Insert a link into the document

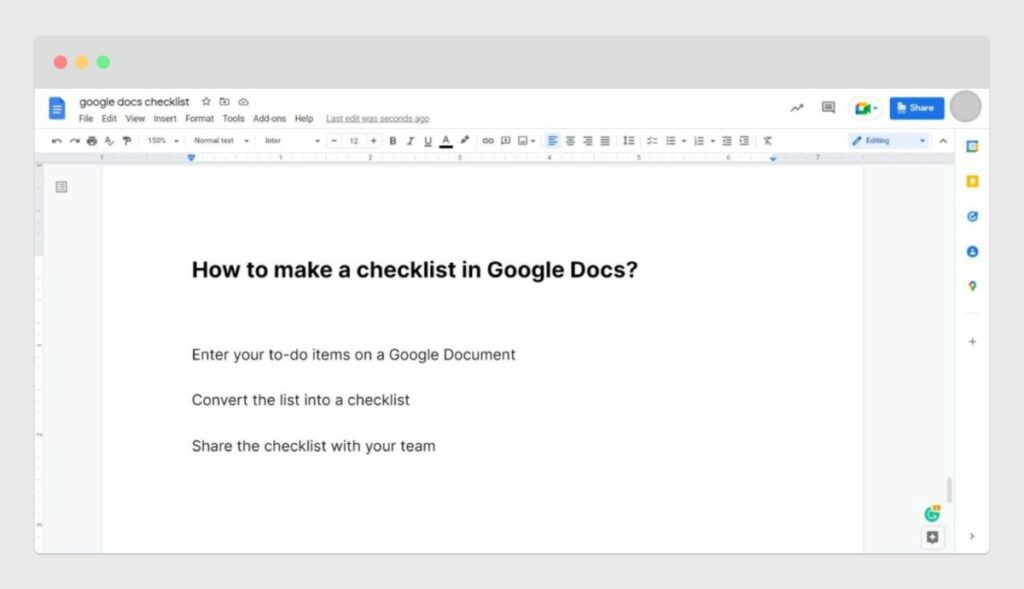488,140
